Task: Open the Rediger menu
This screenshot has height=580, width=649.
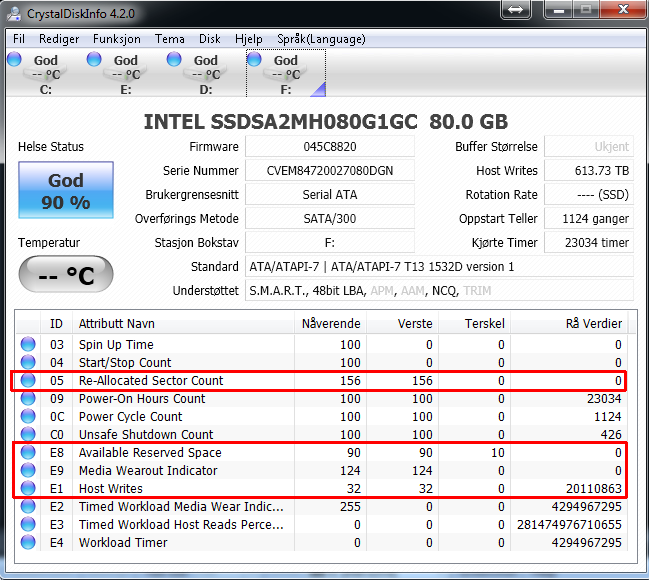Action: pyautogui.click(x=59, y=39)
